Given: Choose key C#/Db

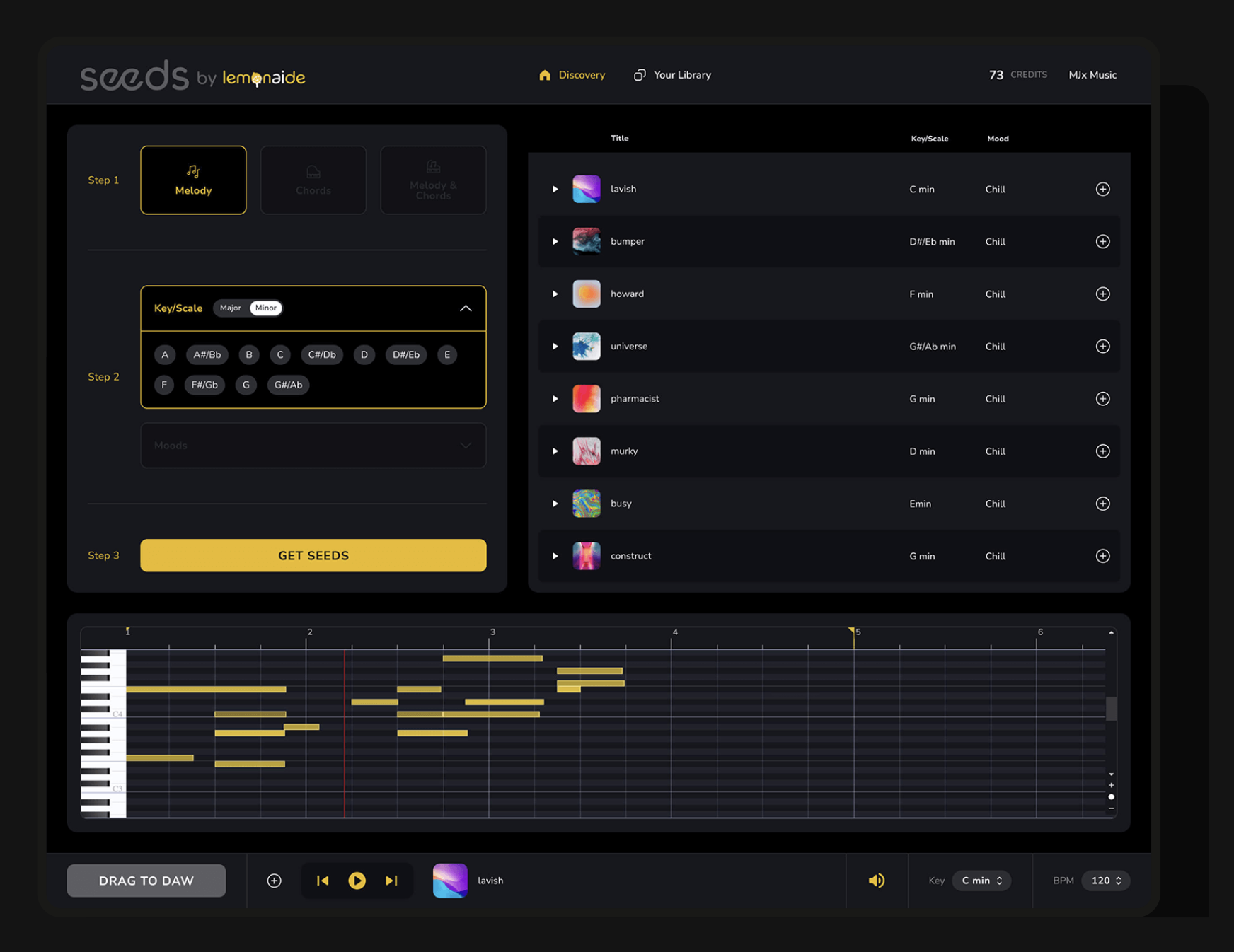Looking at the screenshot, I should (322, 354).
